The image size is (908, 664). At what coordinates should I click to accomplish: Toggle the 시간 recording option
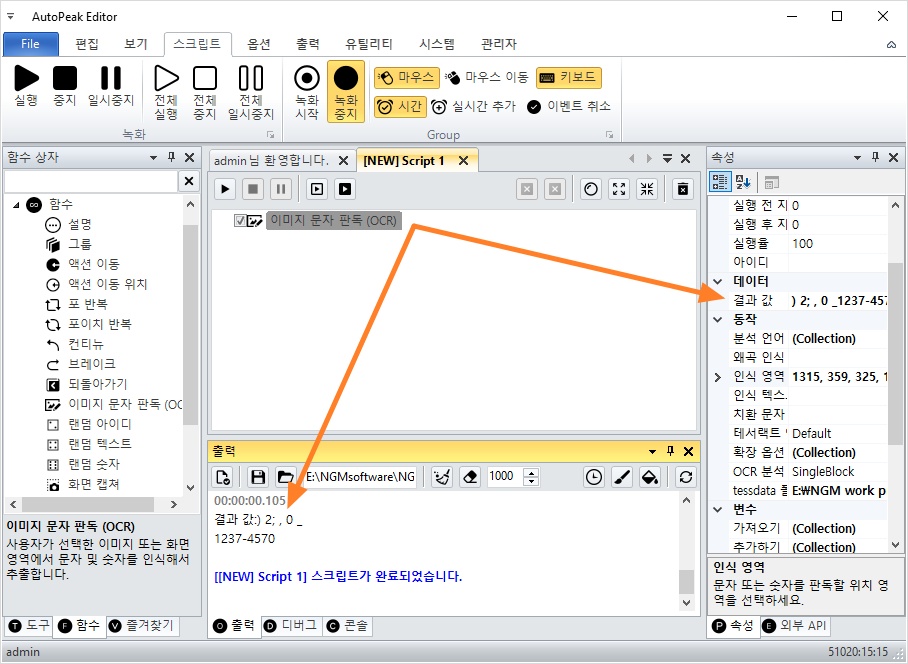[x=400, y=107]
